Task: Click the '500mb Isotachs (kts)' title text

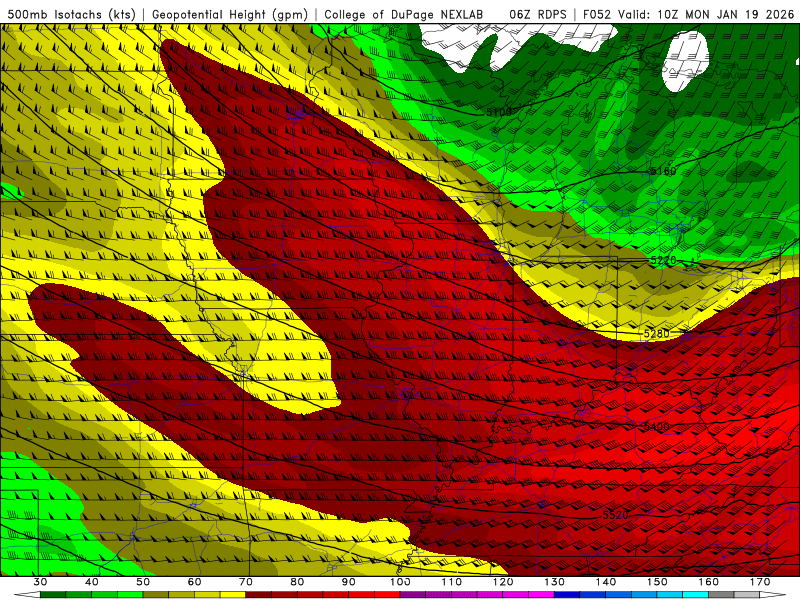Action: (71, 14)
